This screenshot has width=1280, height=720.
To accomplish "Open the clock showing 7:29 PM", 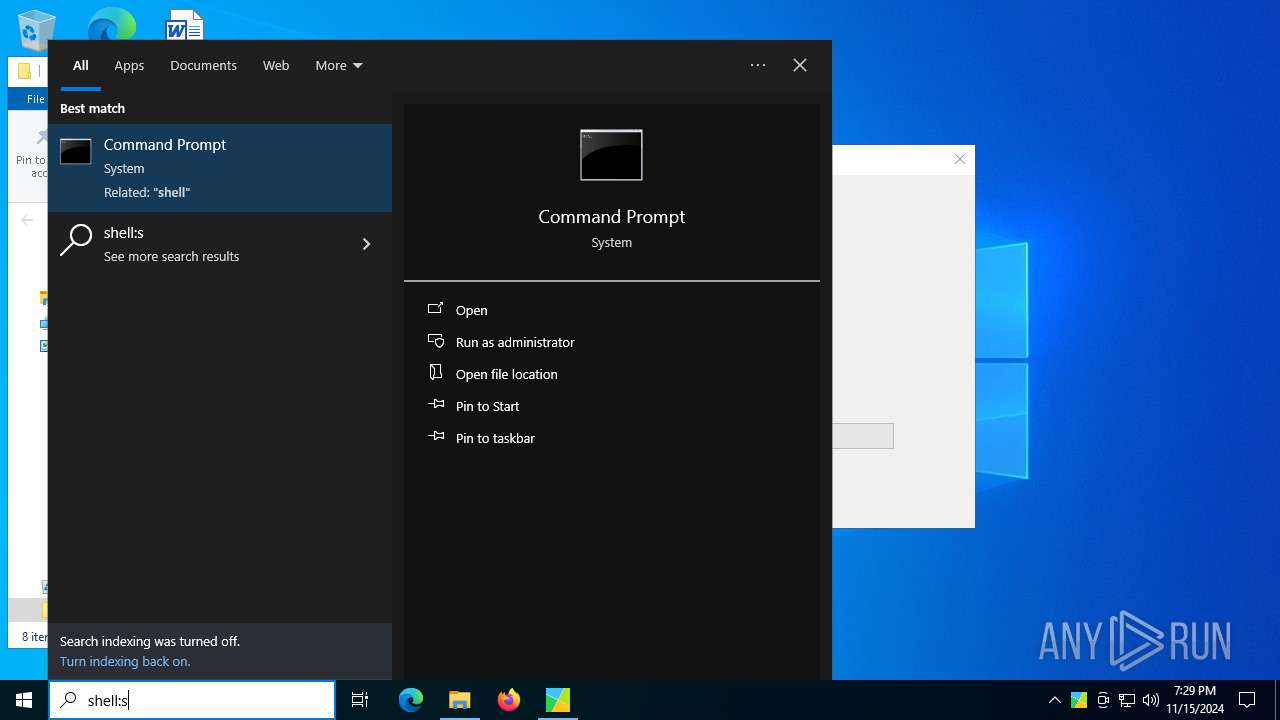I will coord(1195,700).
